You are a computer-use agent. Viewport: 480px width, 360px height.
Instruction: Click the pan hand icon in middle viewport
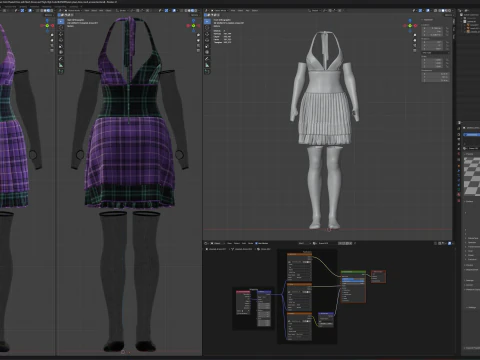198,40
